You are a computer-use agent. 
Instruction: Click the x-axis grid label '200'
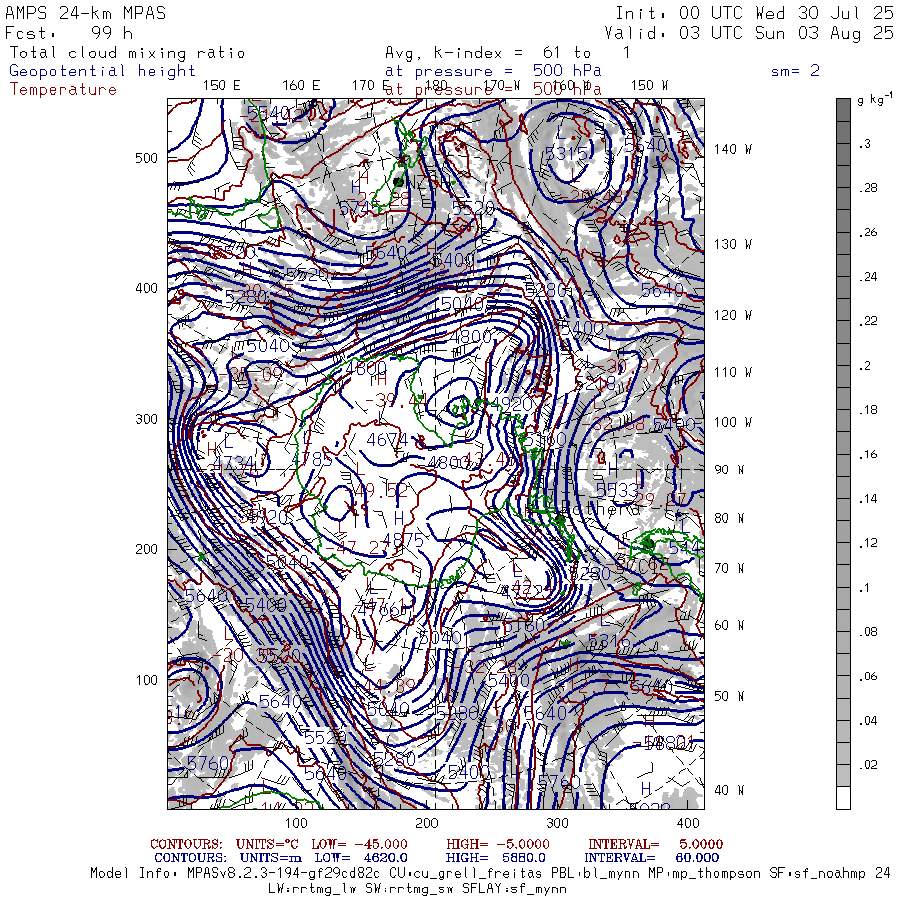point(426,823)
